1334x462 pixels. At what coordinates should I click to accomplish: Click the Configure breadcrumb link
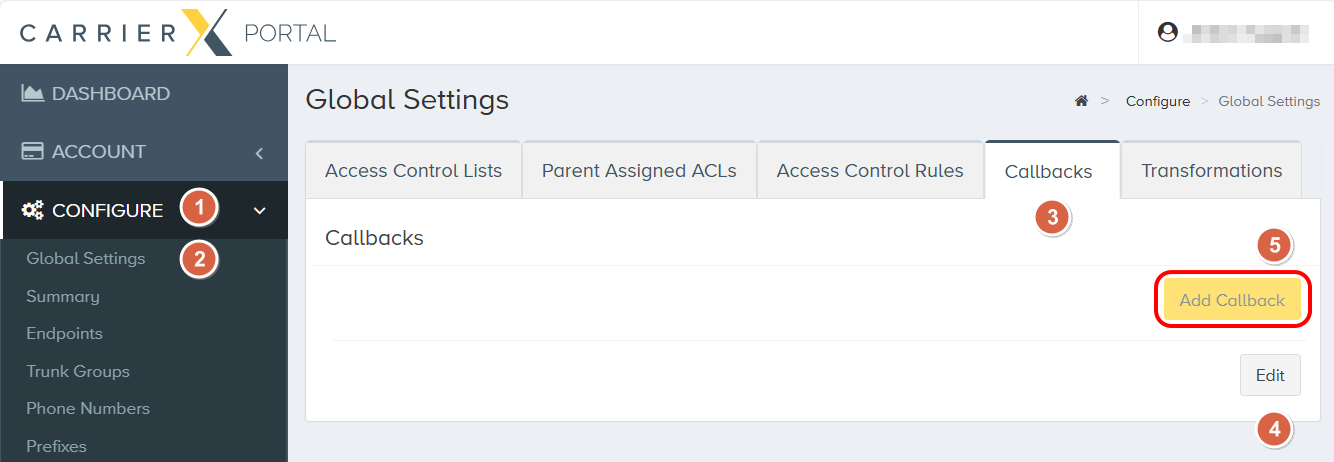[x=1158, y=101]
